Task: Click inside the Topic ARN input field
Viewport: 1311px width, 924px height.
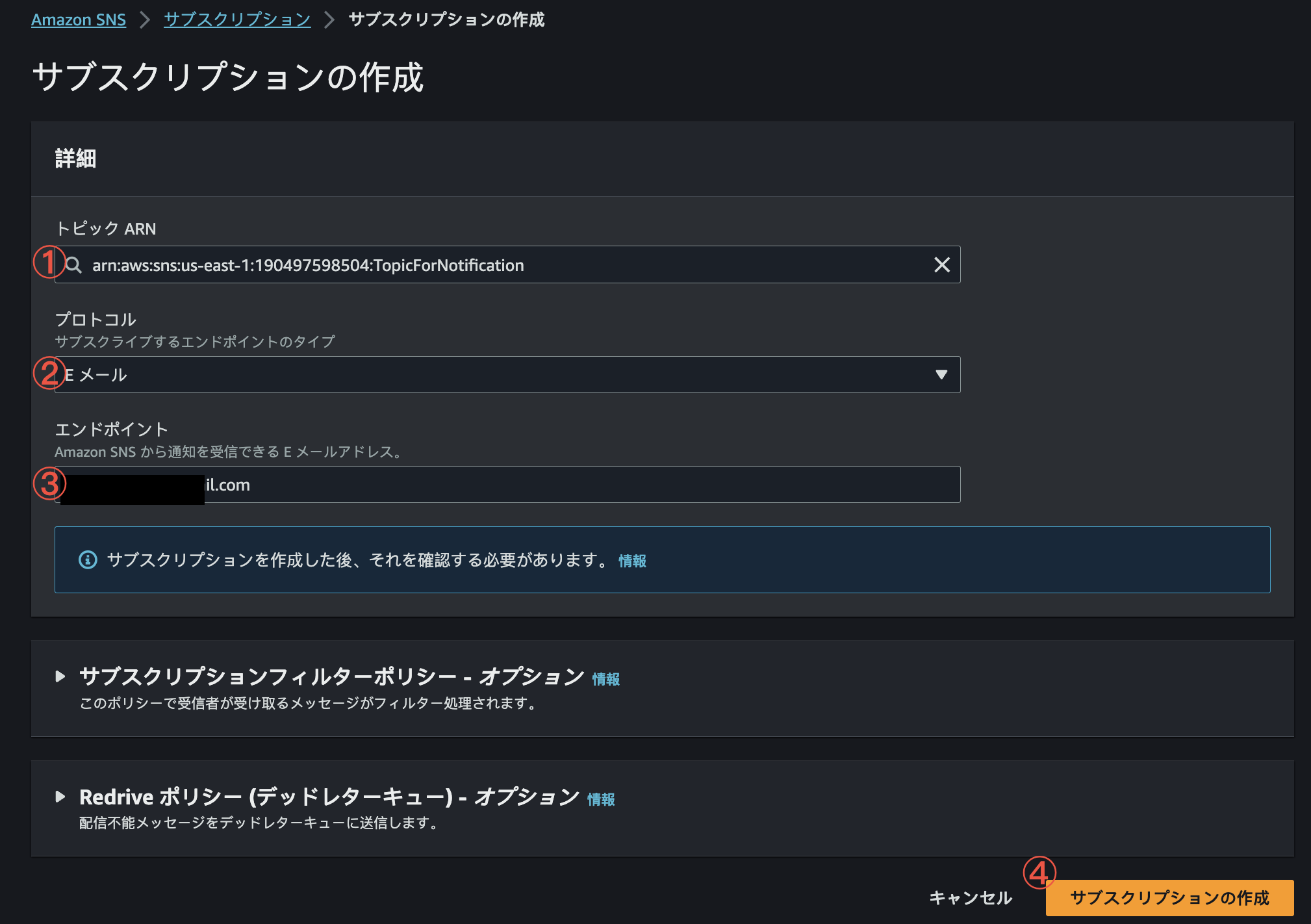Action: tap(507, 265)
